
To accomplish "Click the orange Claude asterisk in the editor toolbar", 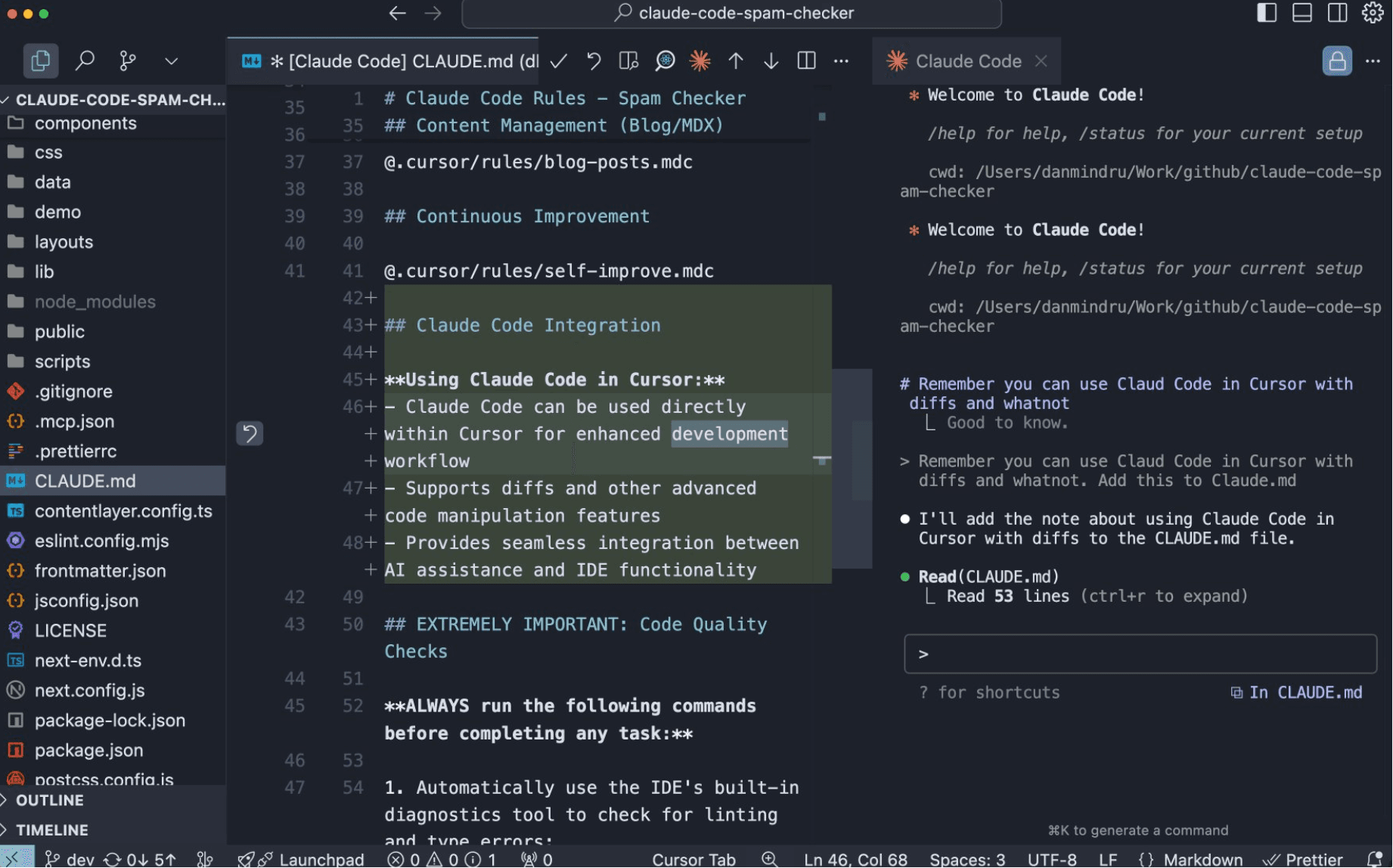I will [x=700, y=61].
